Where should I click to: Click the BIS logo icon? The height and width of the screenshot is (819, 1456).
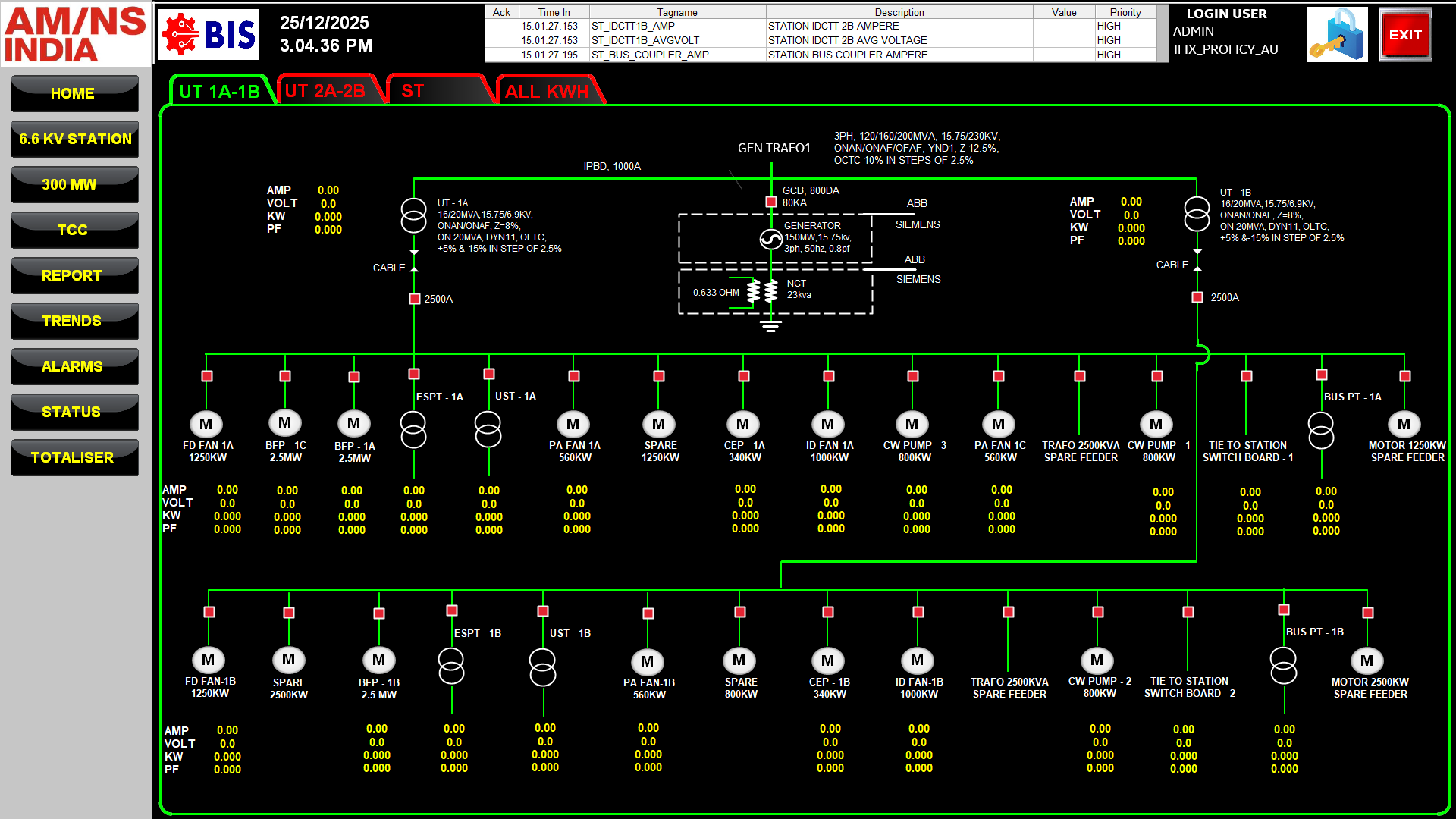[209, 34]
